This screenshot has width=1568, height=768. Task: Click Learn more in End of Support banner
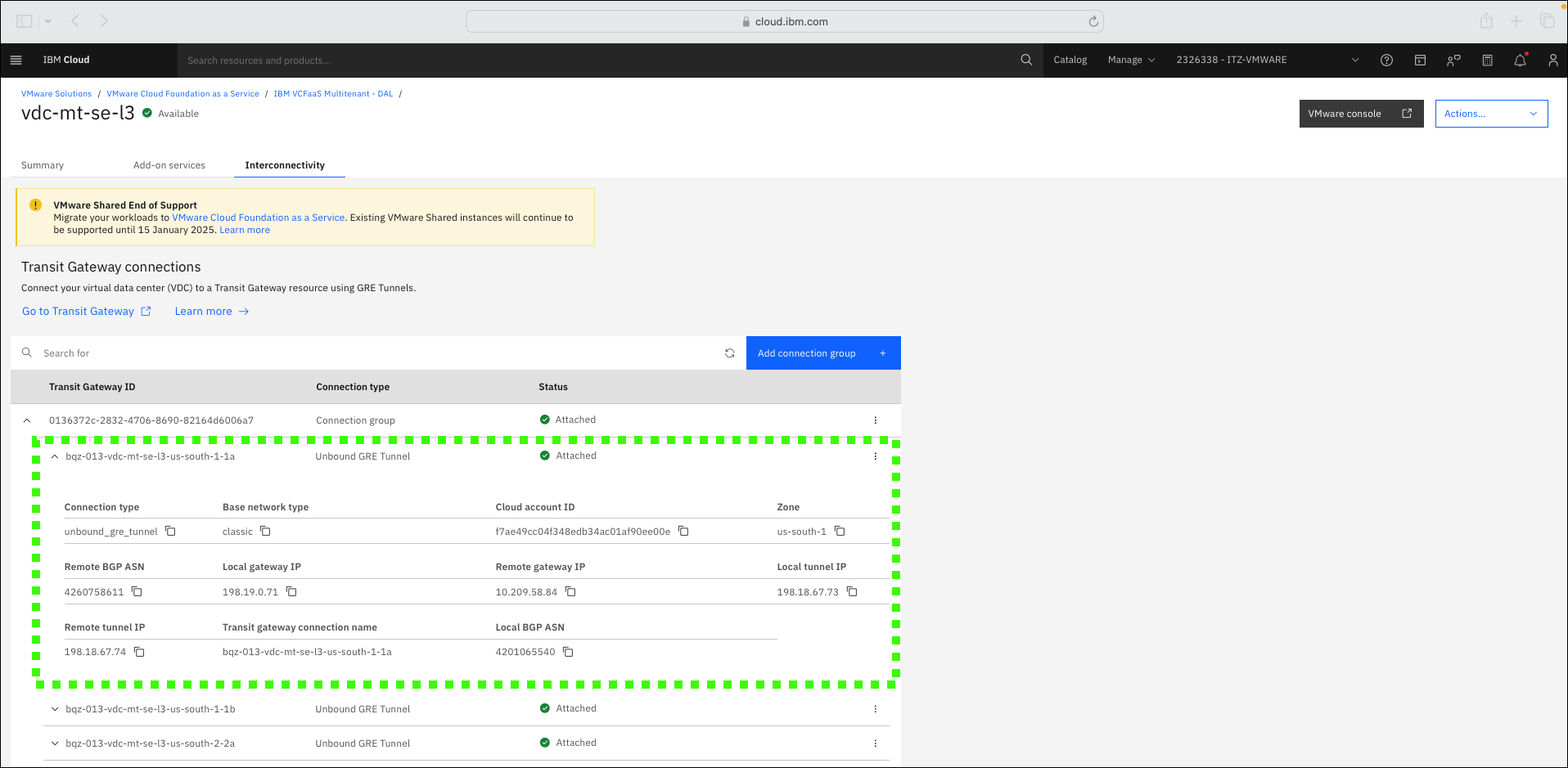tap(245, 230)
